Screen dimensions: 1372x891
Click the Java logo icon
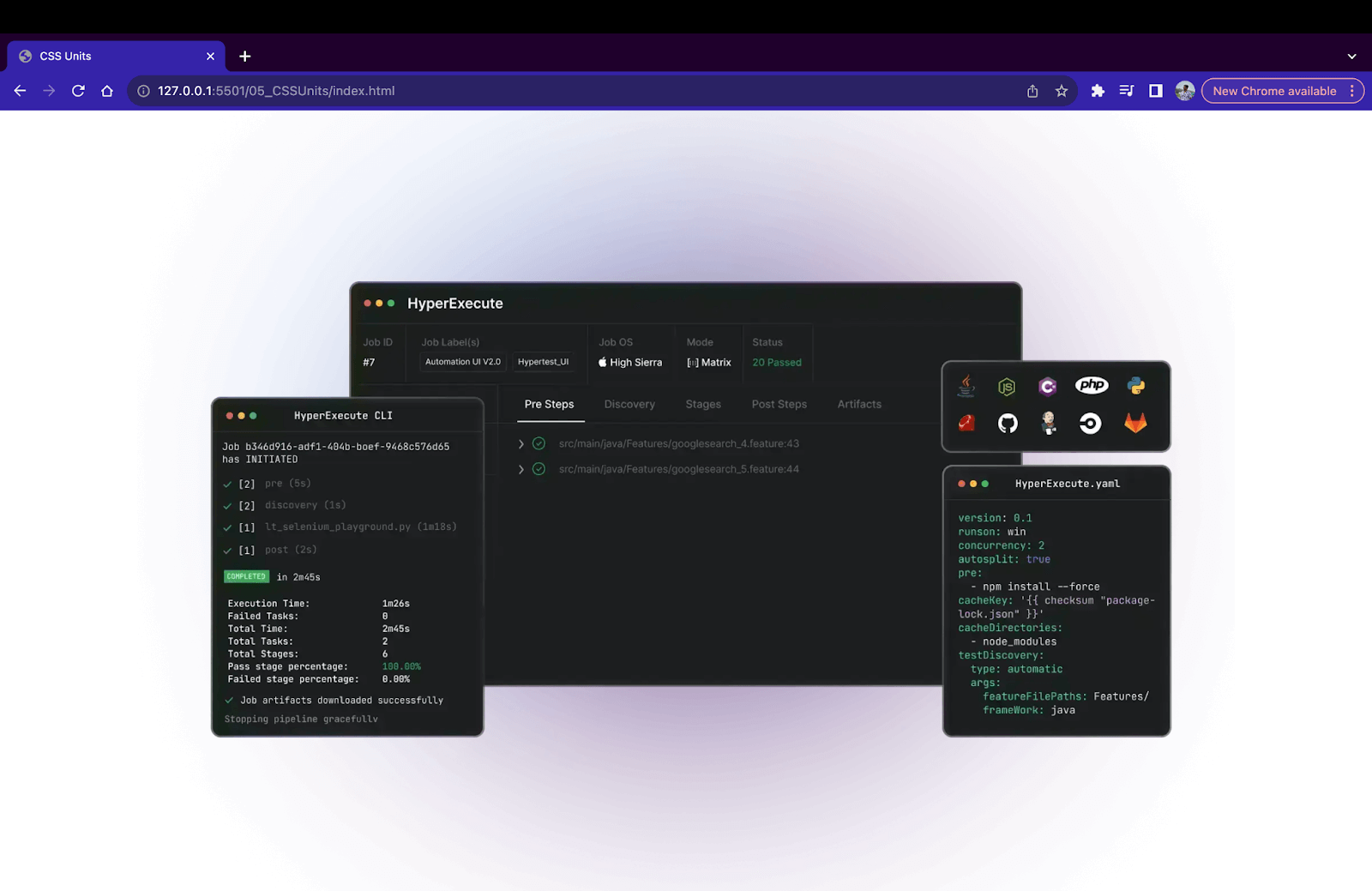966,386
